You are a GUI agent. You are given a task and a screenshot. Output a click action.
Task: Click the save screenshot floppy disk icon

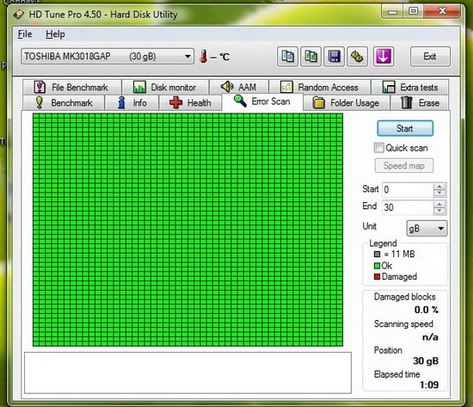pos(334,56)
